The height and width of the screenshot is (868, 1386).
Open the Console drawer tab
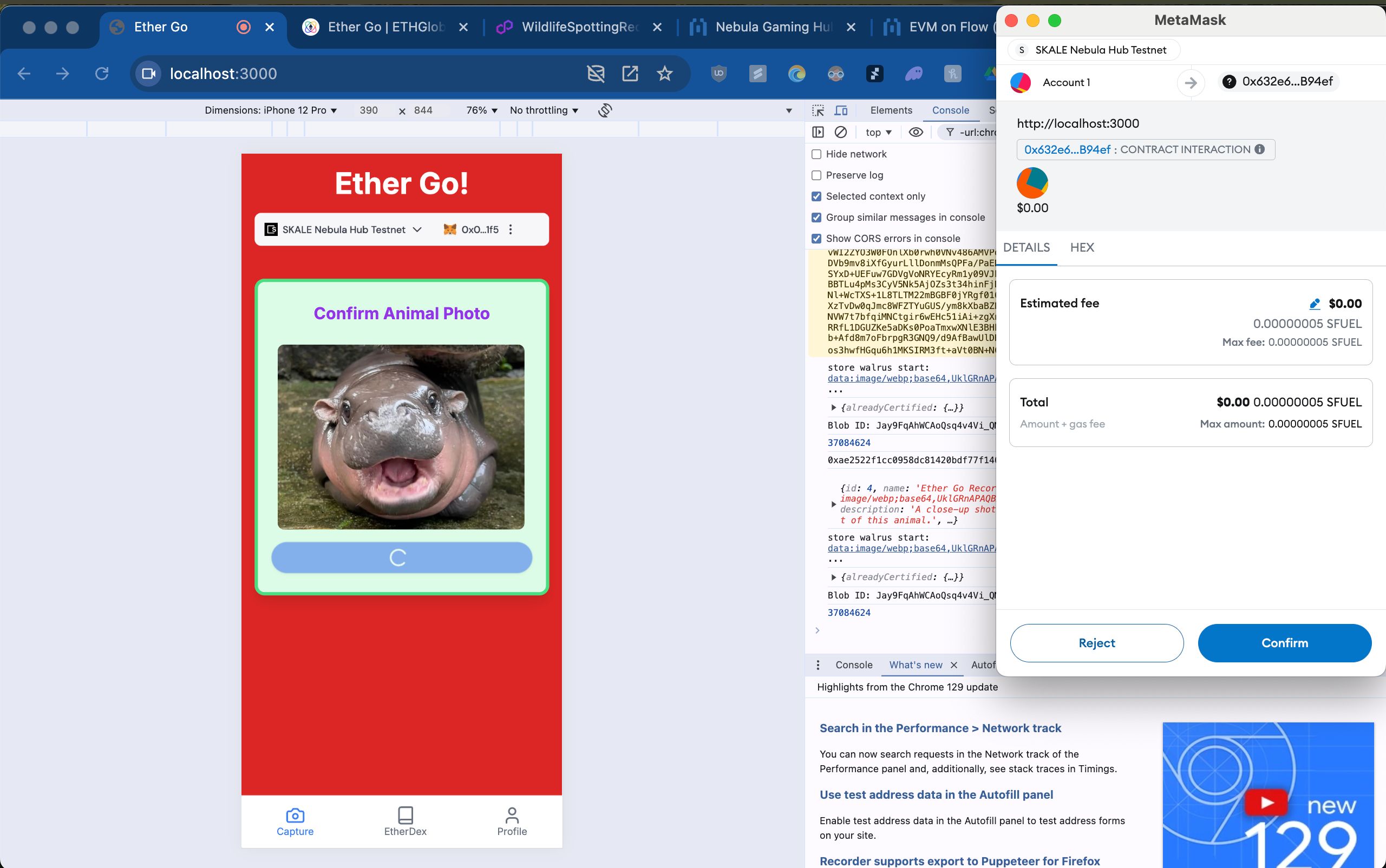pos(854,665)
